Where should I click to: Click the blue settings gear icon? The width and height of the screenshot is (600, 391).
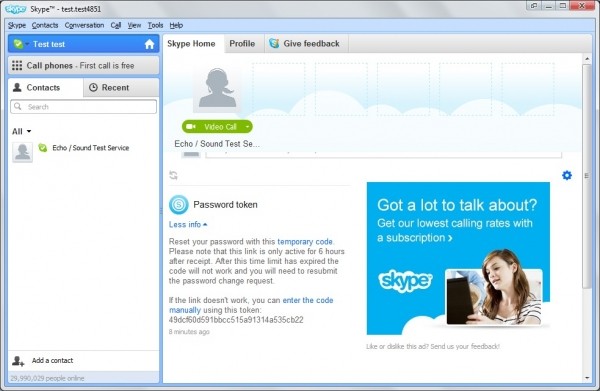(x=567, y=175)
